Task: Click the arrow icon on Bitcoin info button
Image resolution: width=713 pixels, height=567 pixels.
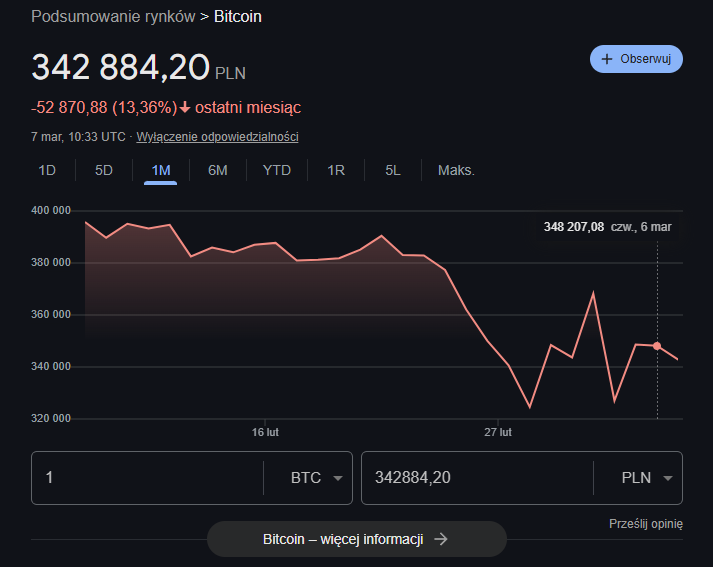Action: [440, 539]
